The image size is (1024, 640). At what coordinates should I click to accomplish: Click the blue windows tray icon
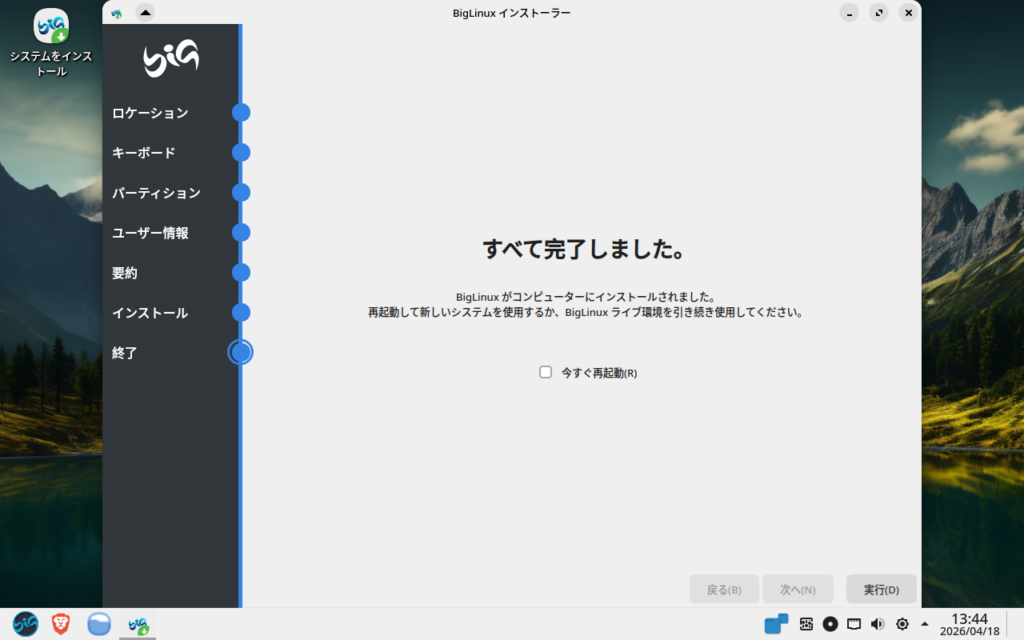776,624
